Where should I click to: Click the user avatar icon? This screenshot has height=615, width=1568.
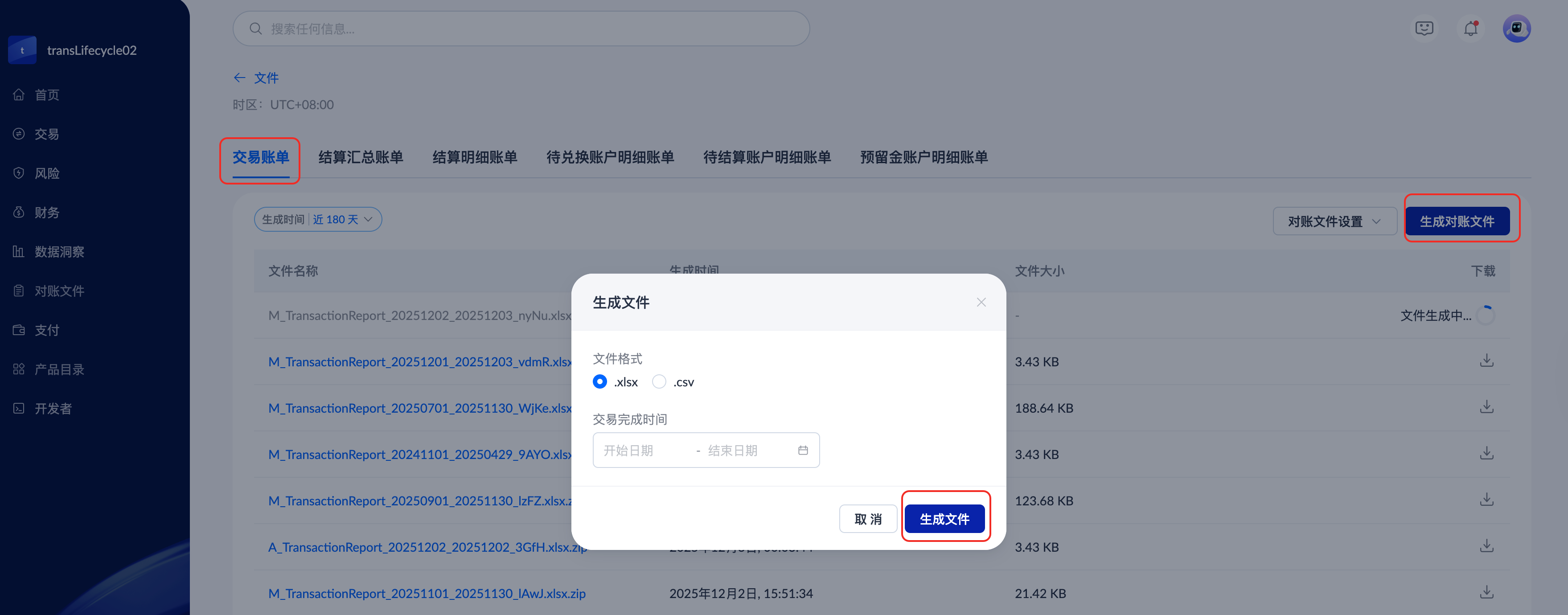(x=1516, y=29)
